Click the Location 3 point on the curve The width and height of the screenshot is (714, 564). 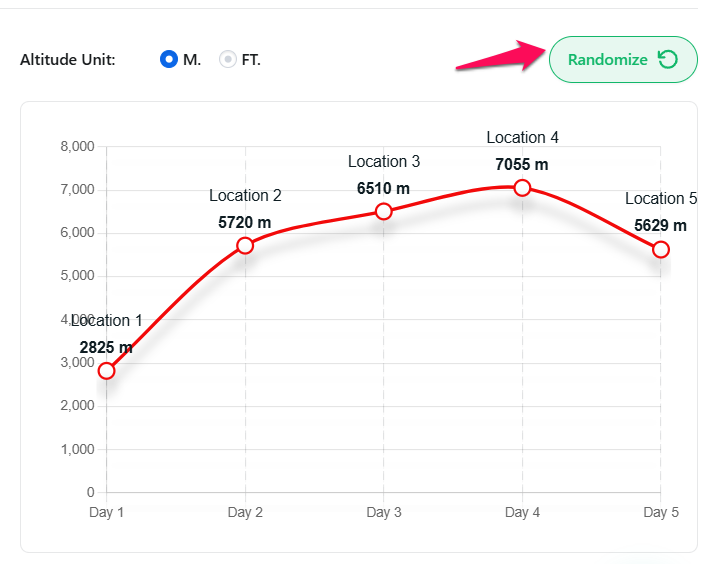pyautogui.click(x=383, y=211)
